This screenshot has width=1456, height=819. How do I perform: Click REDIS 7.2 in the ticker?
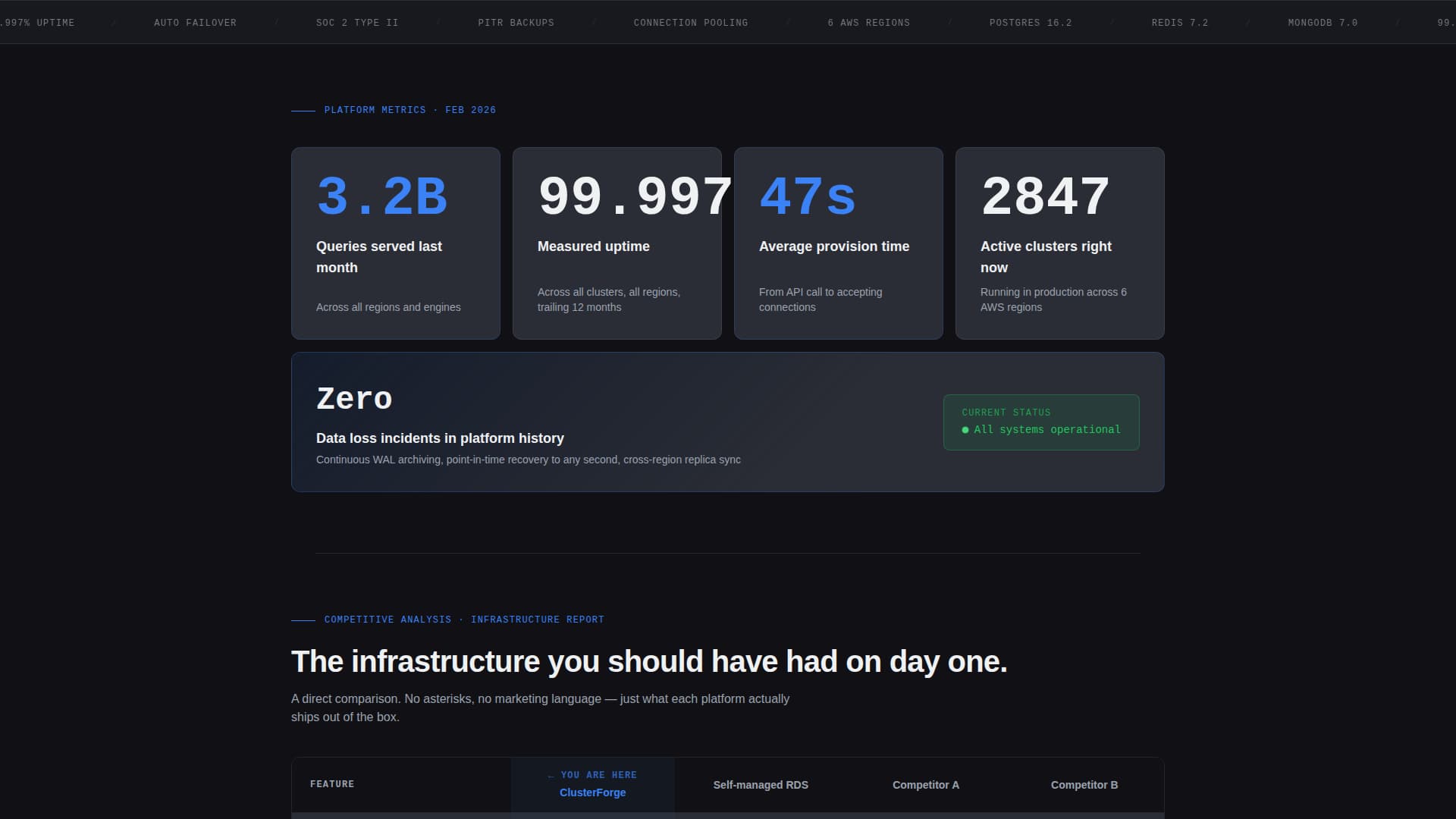(x=1180, y=23)
